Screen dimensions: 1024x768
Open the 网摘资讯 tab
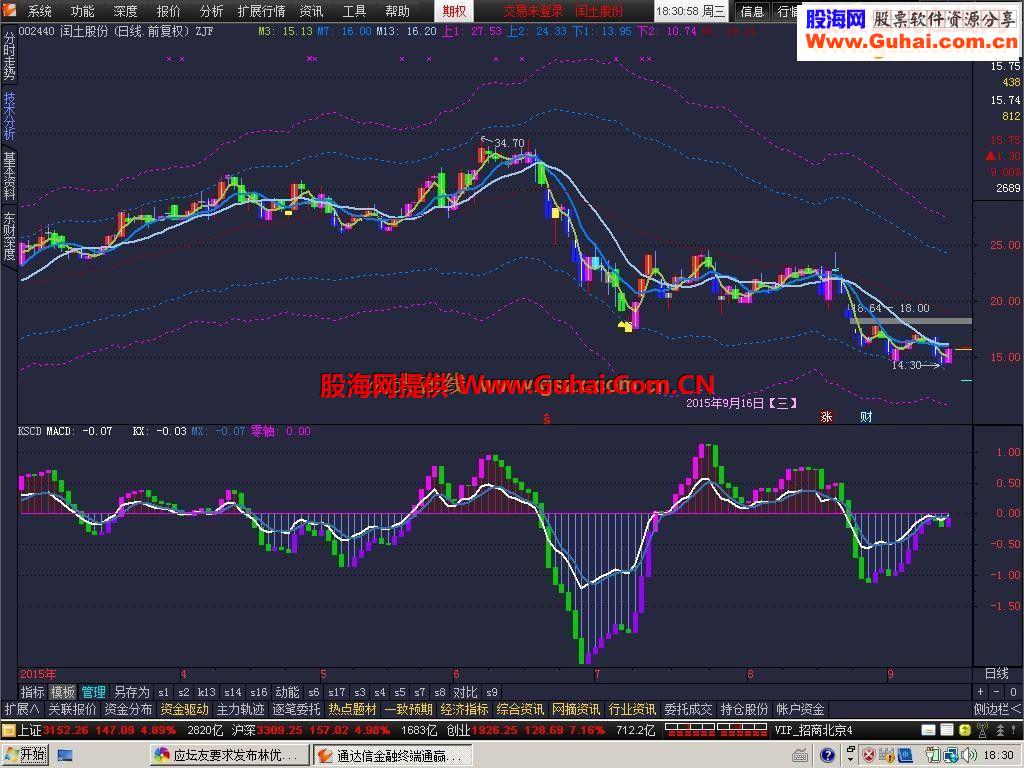(576, 709)
